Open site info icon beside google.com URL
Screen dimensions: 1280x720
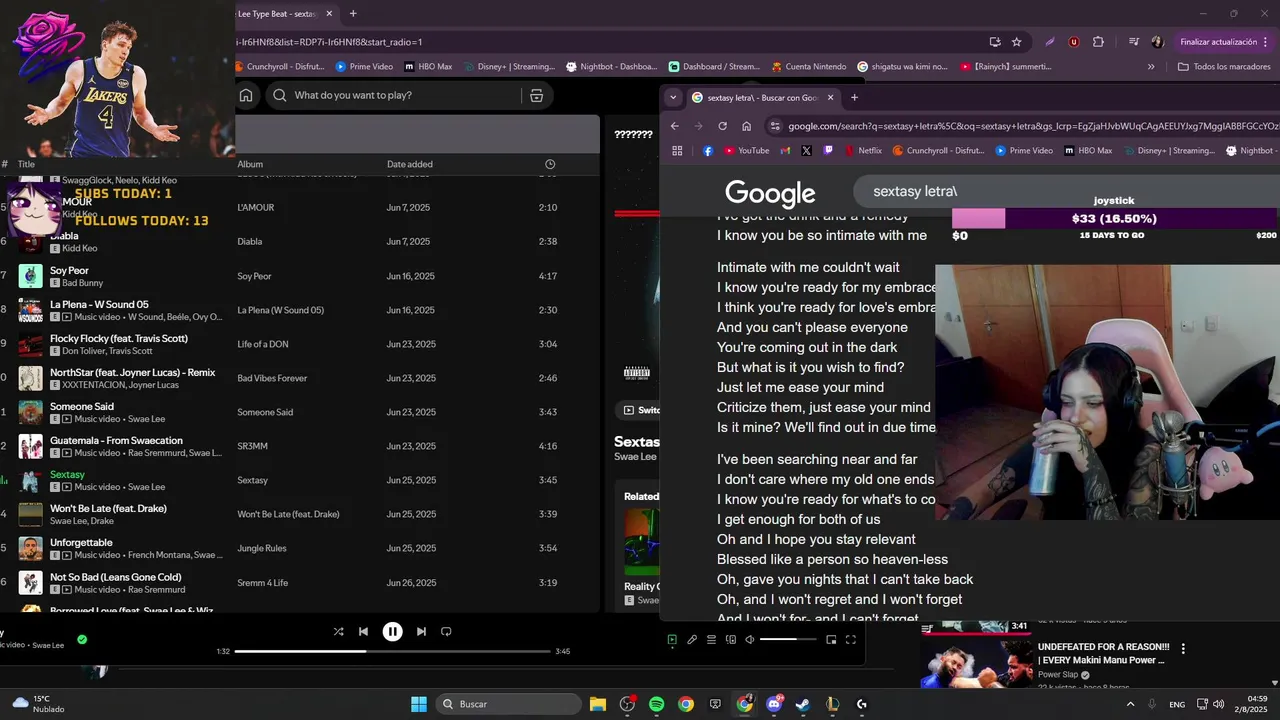(x=774, y=126)
